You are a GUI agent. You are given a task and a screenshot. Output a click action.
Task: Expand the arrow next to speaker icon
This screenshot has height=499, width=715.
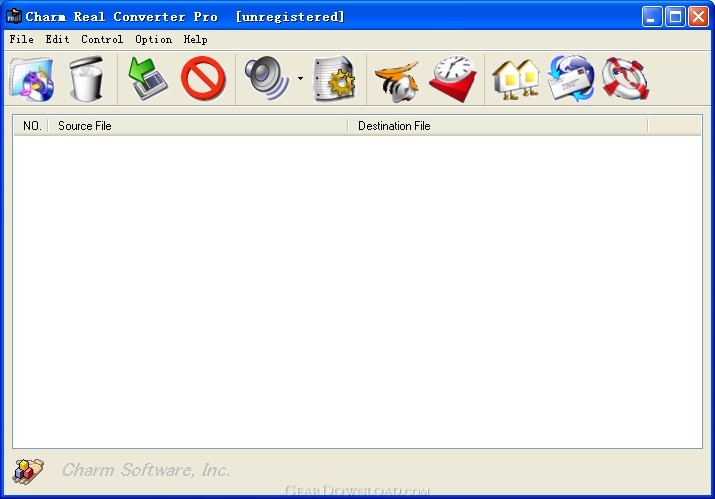[300, 78]
